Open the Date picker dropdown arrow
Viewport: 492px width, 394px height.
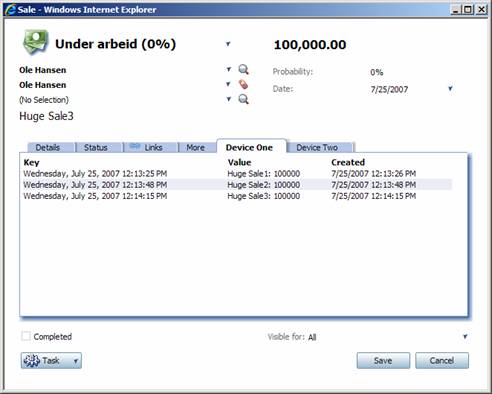pos(450,89)
